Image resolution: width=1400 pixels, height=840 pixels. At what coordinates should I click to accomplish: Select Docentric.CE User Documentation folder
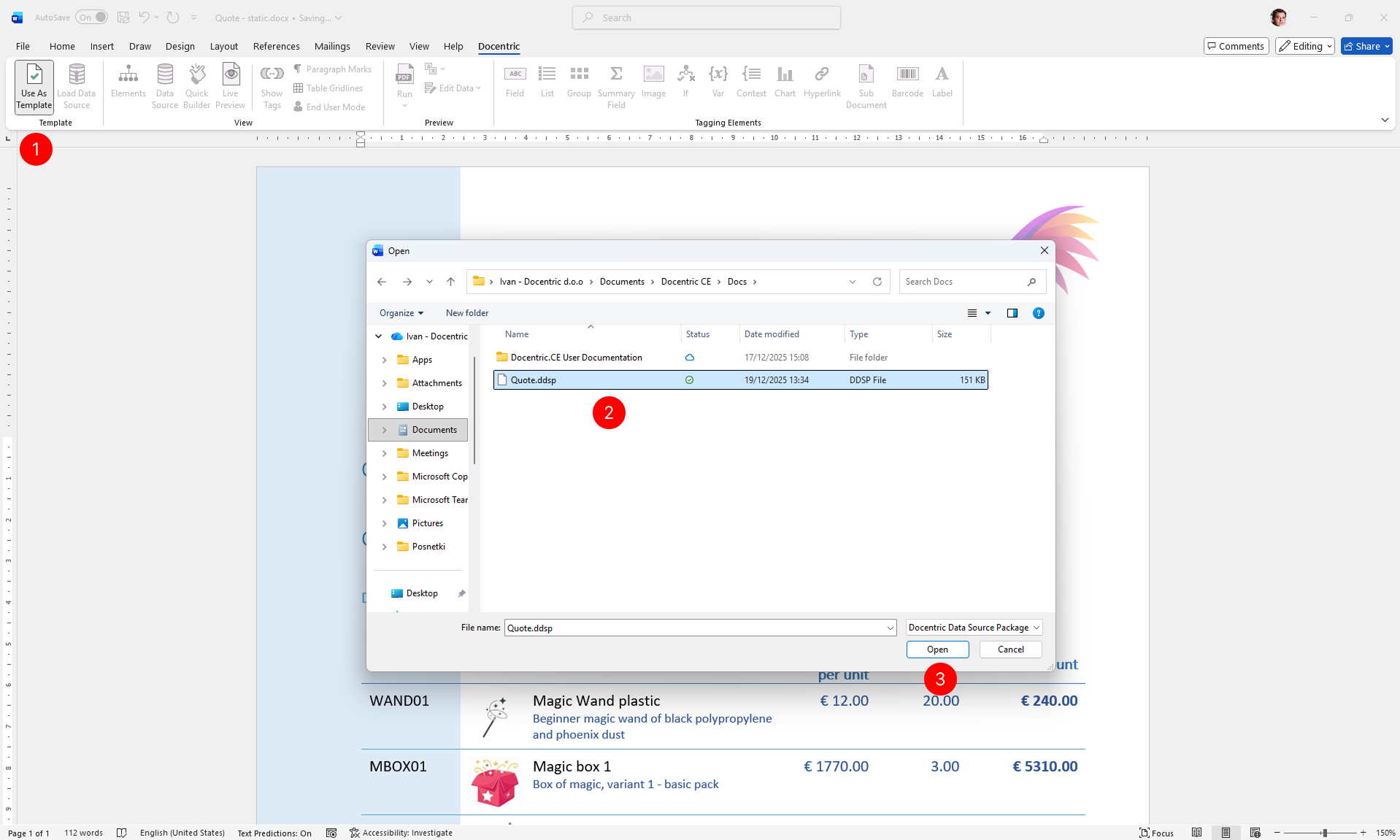[x=740, y=358]
